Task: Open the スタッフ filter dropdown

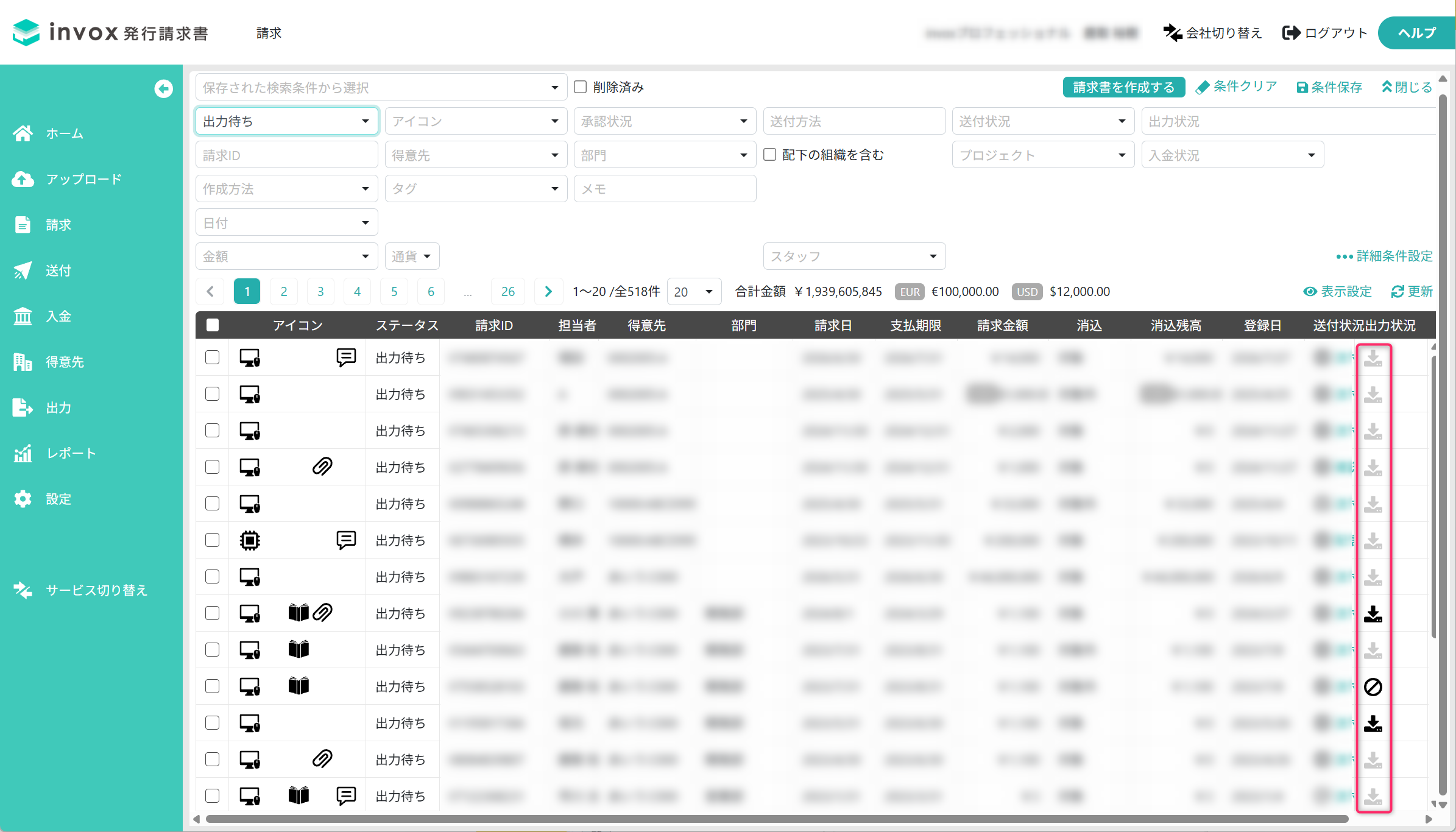Action: pyautogui.click(x=855, y=256)
